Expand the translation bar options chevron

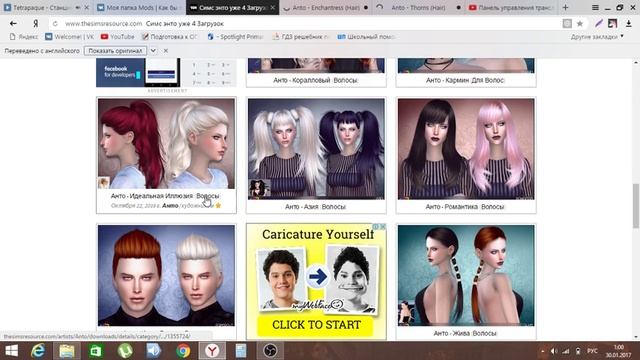(153, 51)
